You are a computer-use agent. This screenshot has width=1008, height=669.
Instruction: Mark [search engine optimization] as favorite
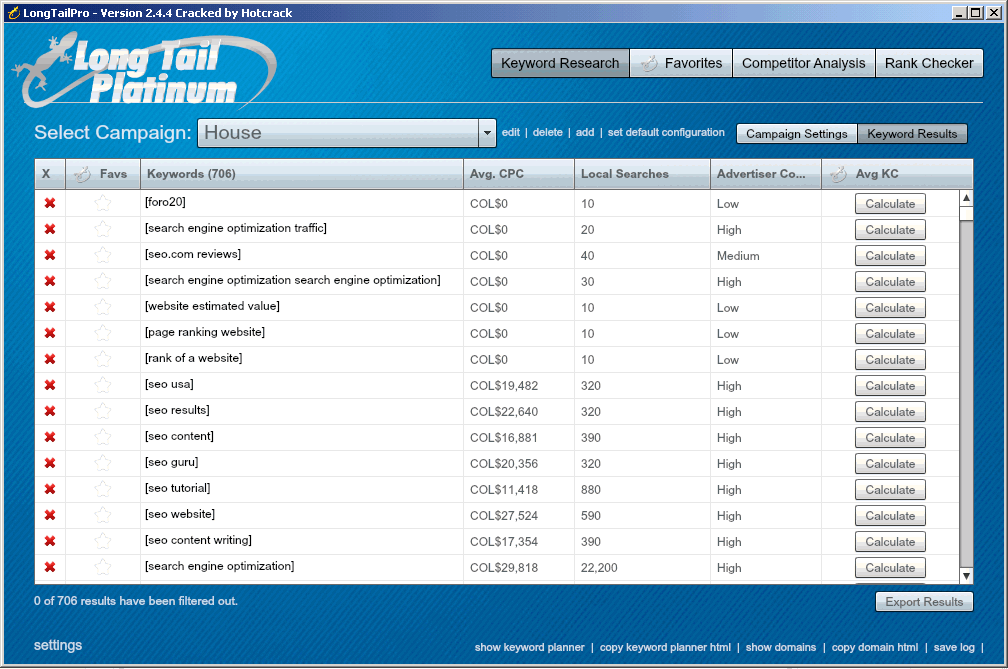tap(103, 567)
